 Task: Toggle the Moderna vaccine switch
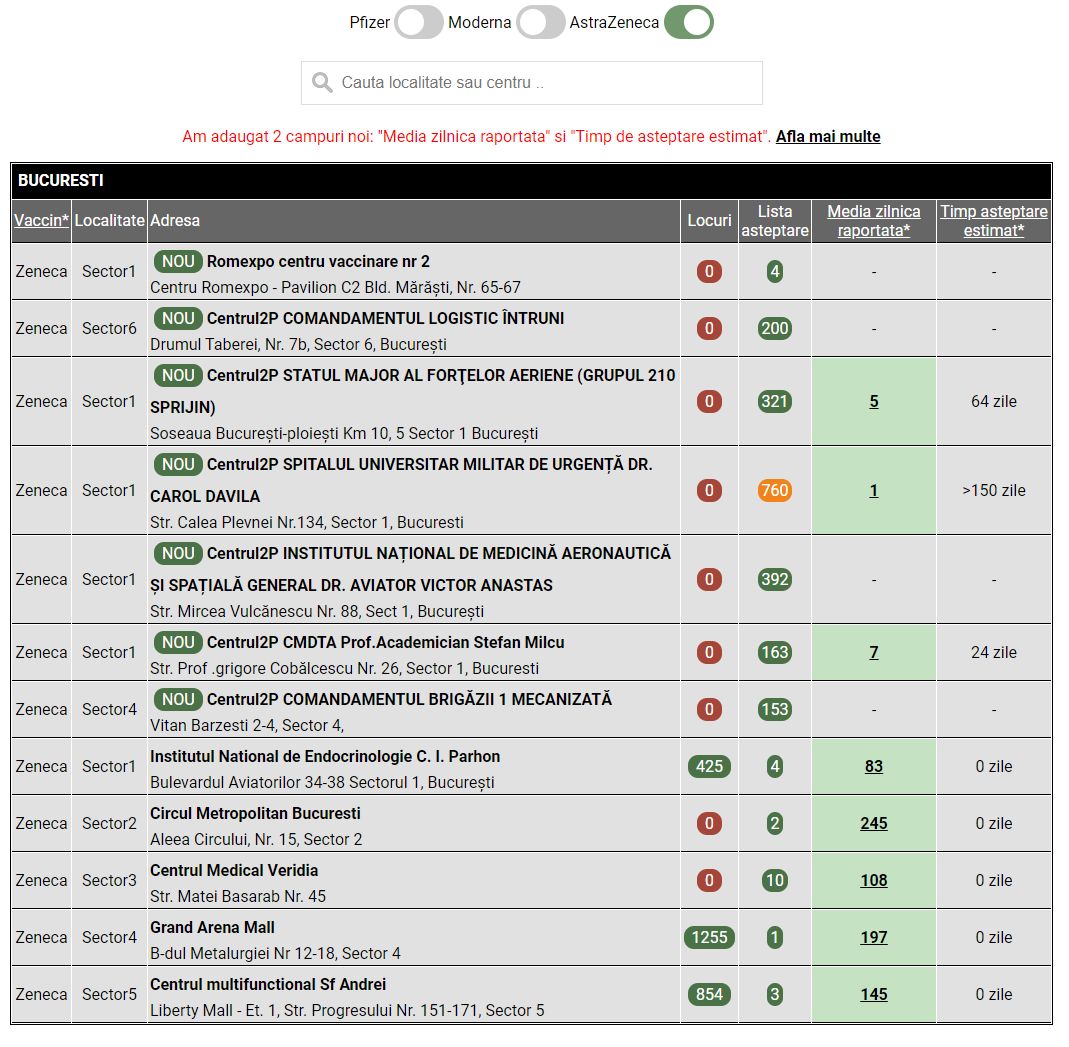click(541, 22)
